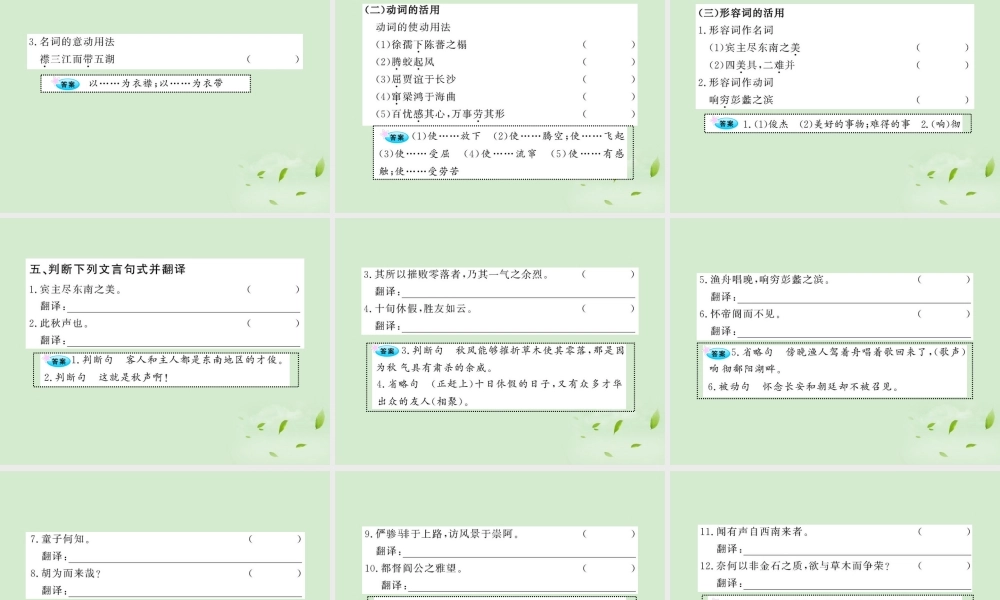Select the heading 3.名词的意动用法
The image size is (1000, 600).
(71, 41)
